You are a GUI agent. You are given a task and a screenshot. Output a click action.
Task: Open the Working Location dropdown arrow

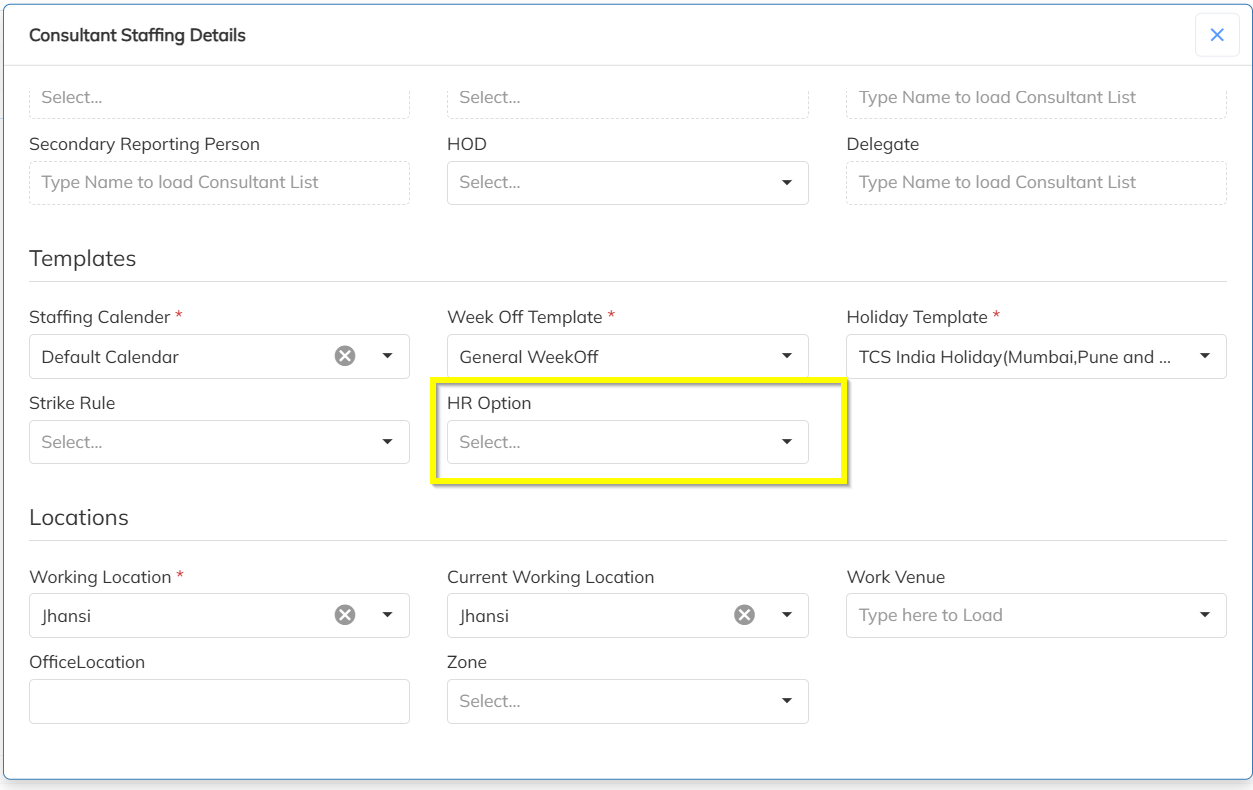(387, 615)
